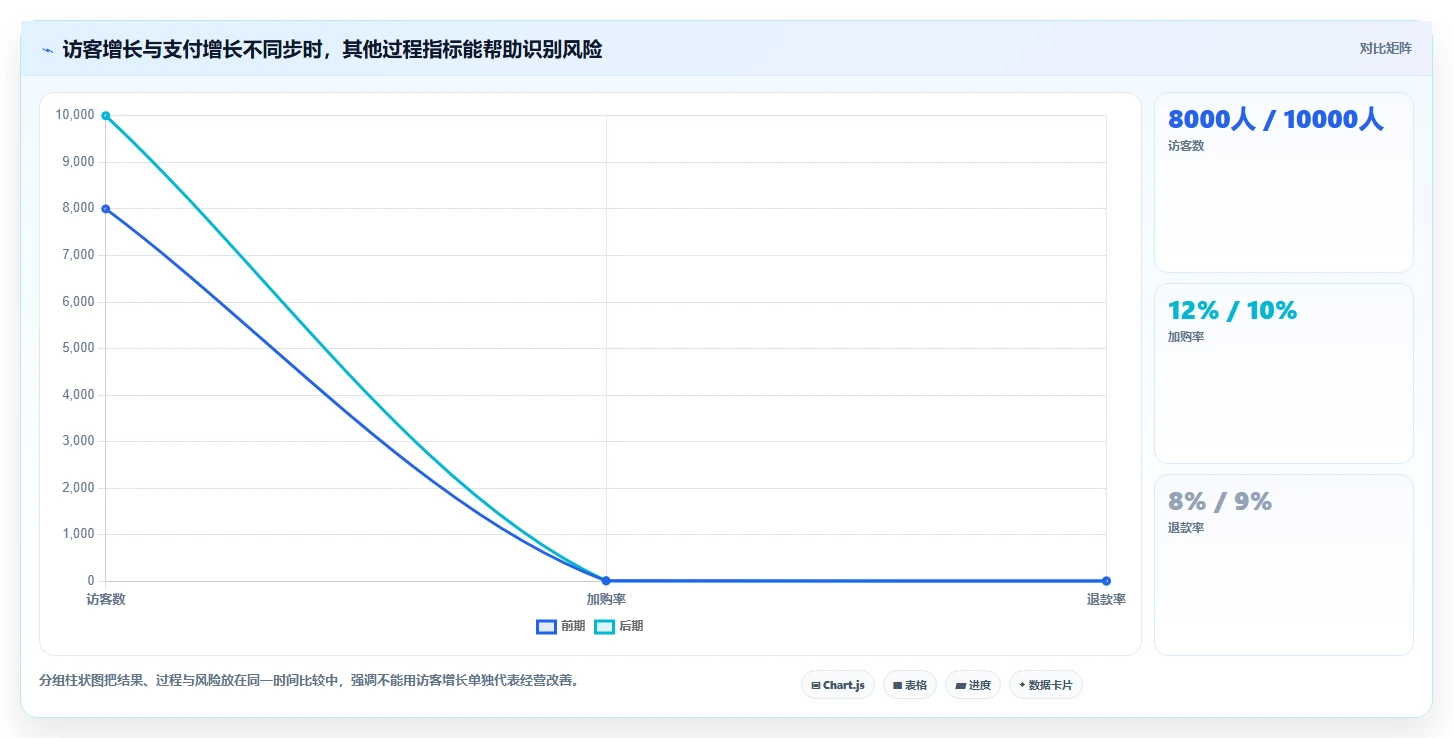Image resolution: width=1453 pixels, height=738 pixels.
Task: Click the 10,000 y-axis tick label
Action: tap(75, 115)
